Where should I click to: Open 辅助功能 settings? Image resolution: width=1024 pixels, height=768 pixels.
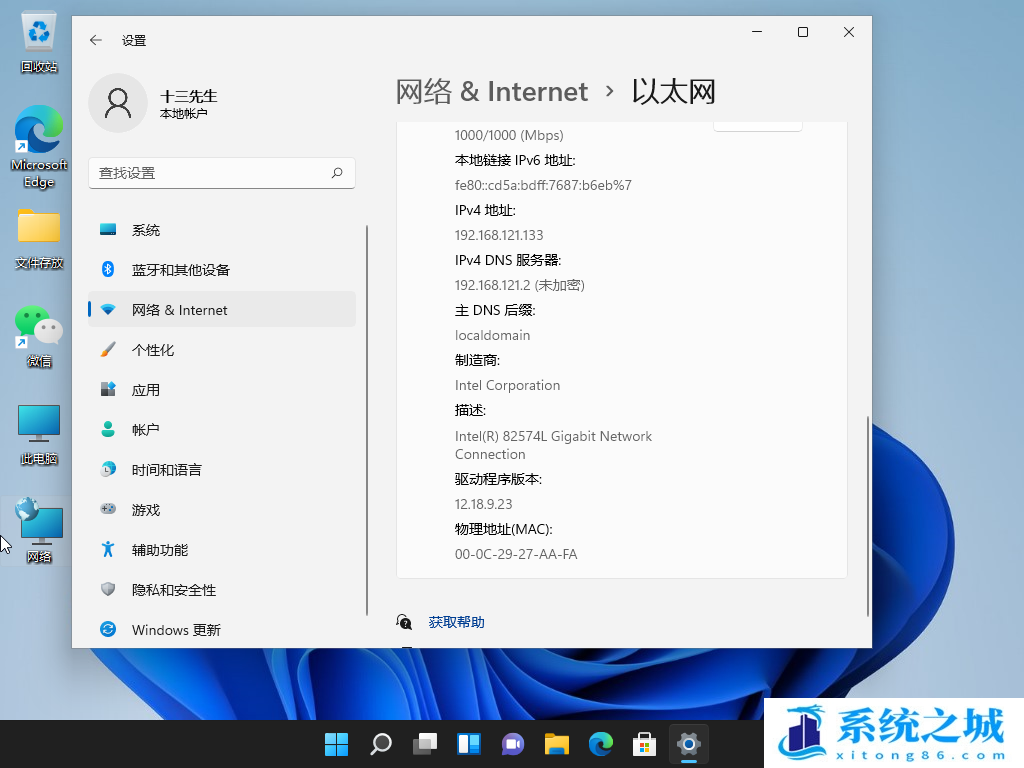[x=159, y=550]
